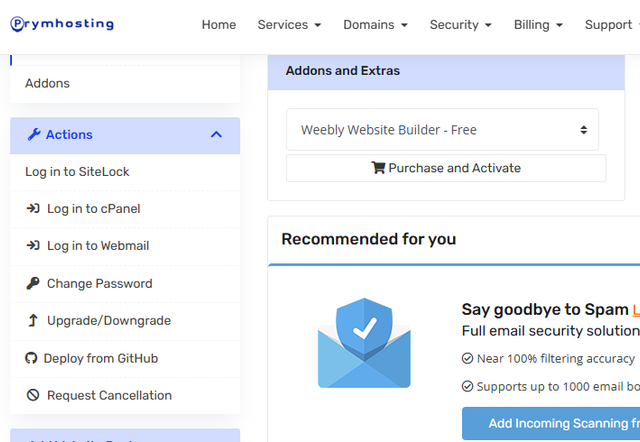Viewport: 640px width, 442px height.
Task: Click the Upgrade/Downgrade arrow icon
Action: click(x=32, y=321)
